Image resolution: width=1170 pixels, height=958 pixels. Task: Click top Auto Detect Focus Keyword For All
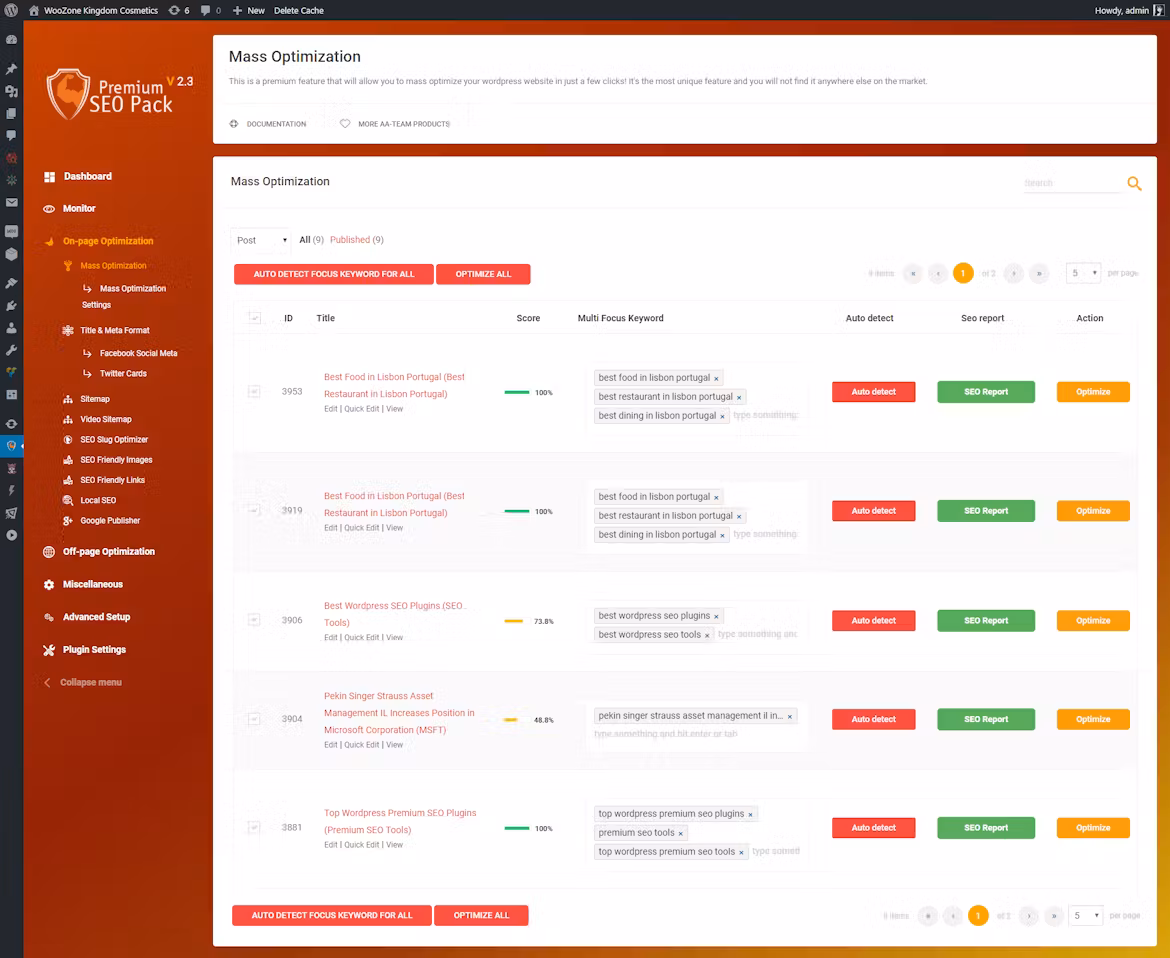(334, 275)
